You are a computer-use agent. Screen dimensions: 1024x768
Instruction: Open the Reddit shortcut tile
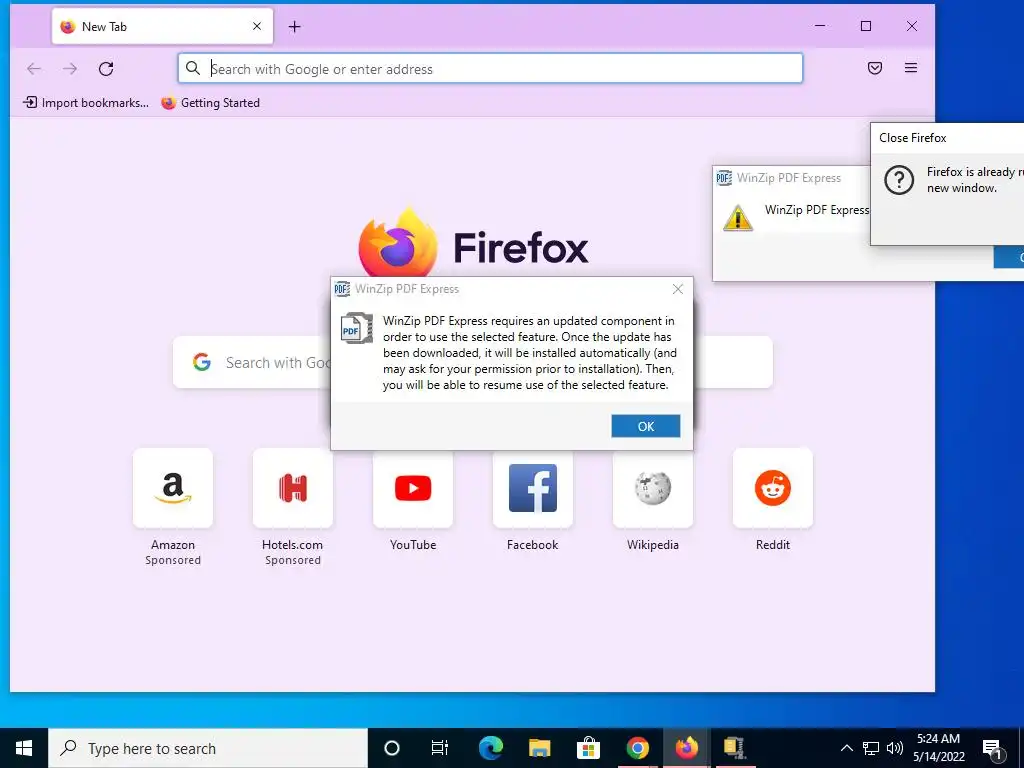pyautogui.click(x=773, y=488)
